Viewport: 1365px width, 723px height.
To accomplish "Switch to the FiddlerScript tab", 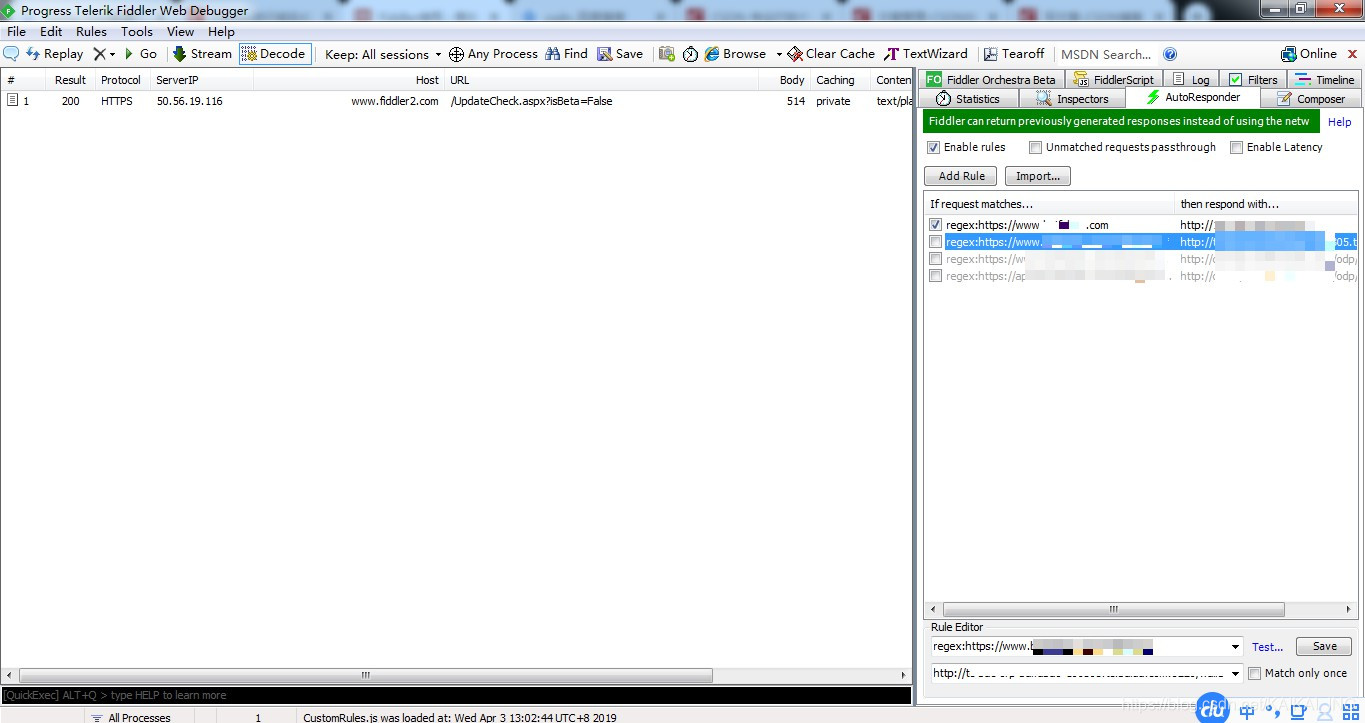I will pos(1113,79).
